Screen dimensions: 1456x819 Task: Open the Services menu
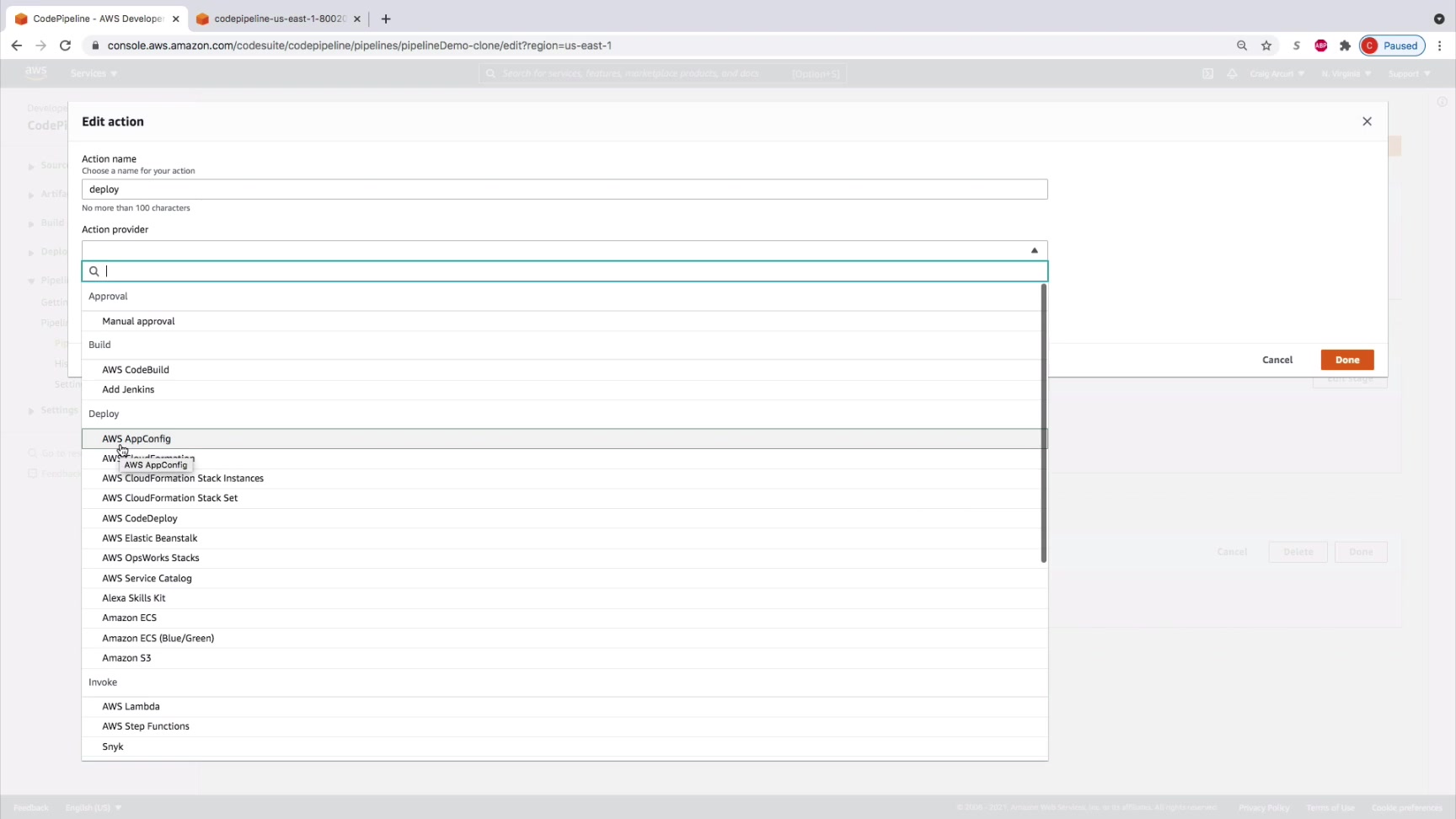point(94,73)
